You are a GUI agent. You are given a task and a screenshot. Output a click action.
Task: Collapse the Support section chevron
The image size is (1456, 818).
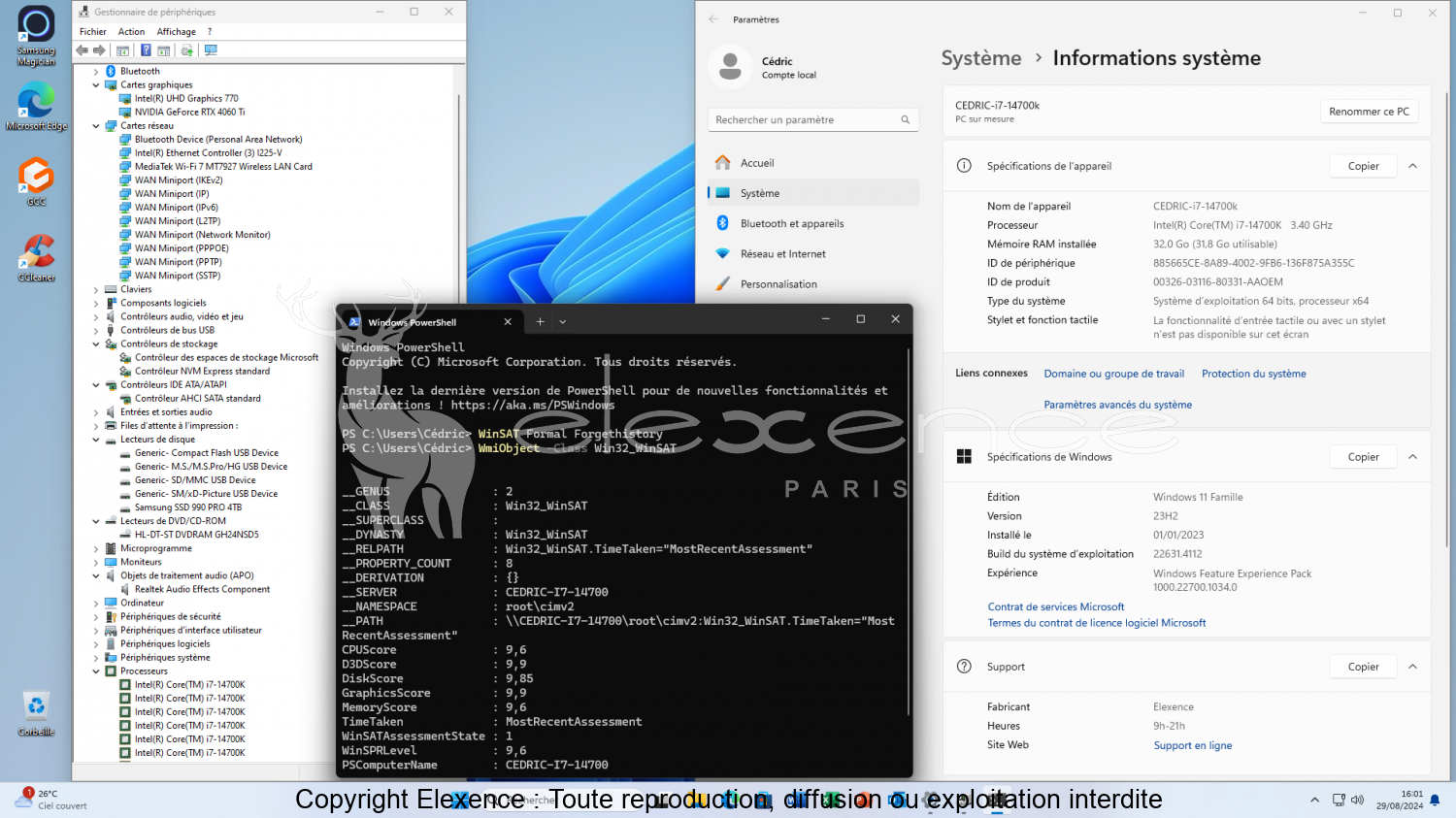1412,667
